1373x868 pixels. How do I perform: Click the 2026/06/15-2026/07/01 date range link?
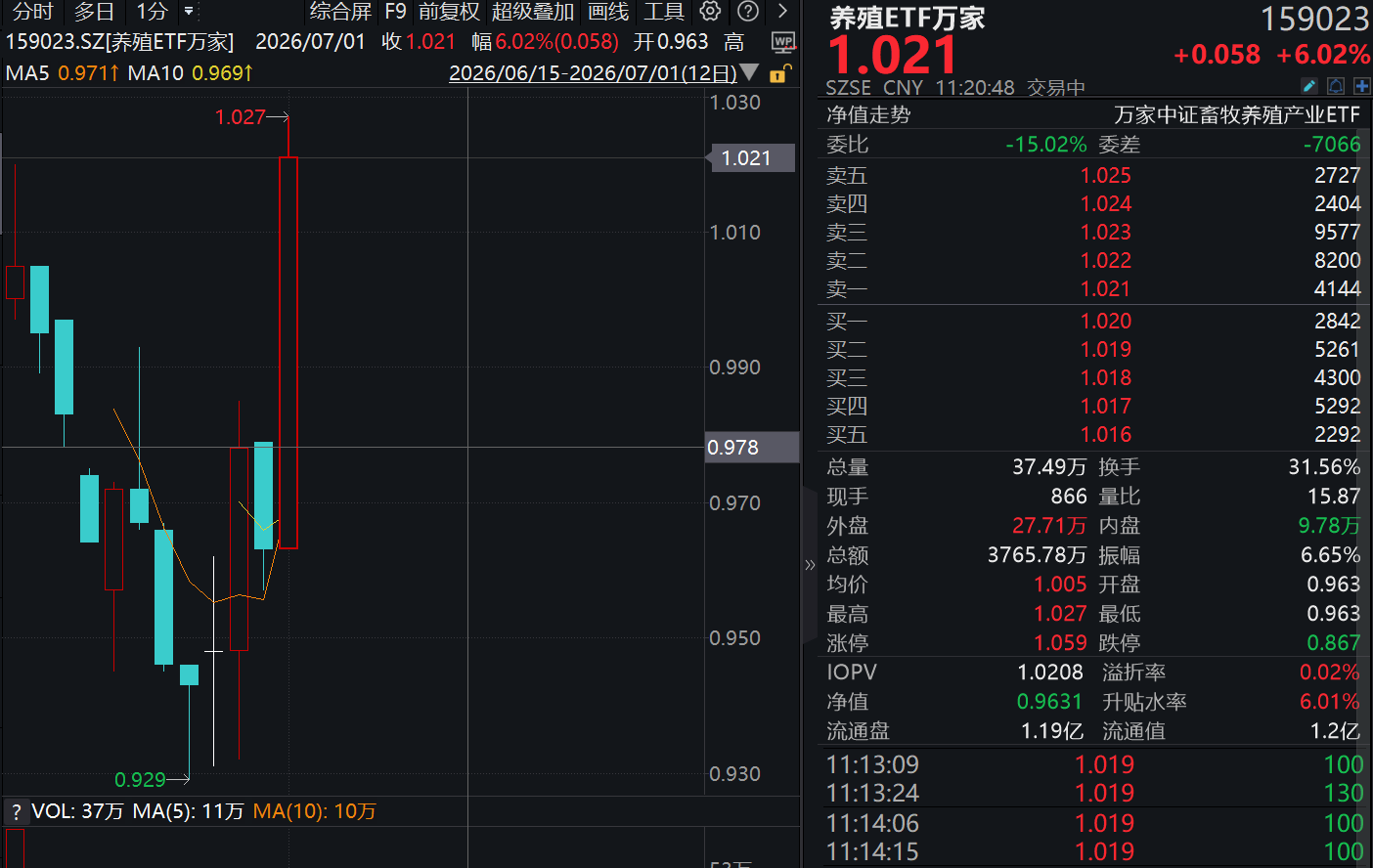point(593,73)
